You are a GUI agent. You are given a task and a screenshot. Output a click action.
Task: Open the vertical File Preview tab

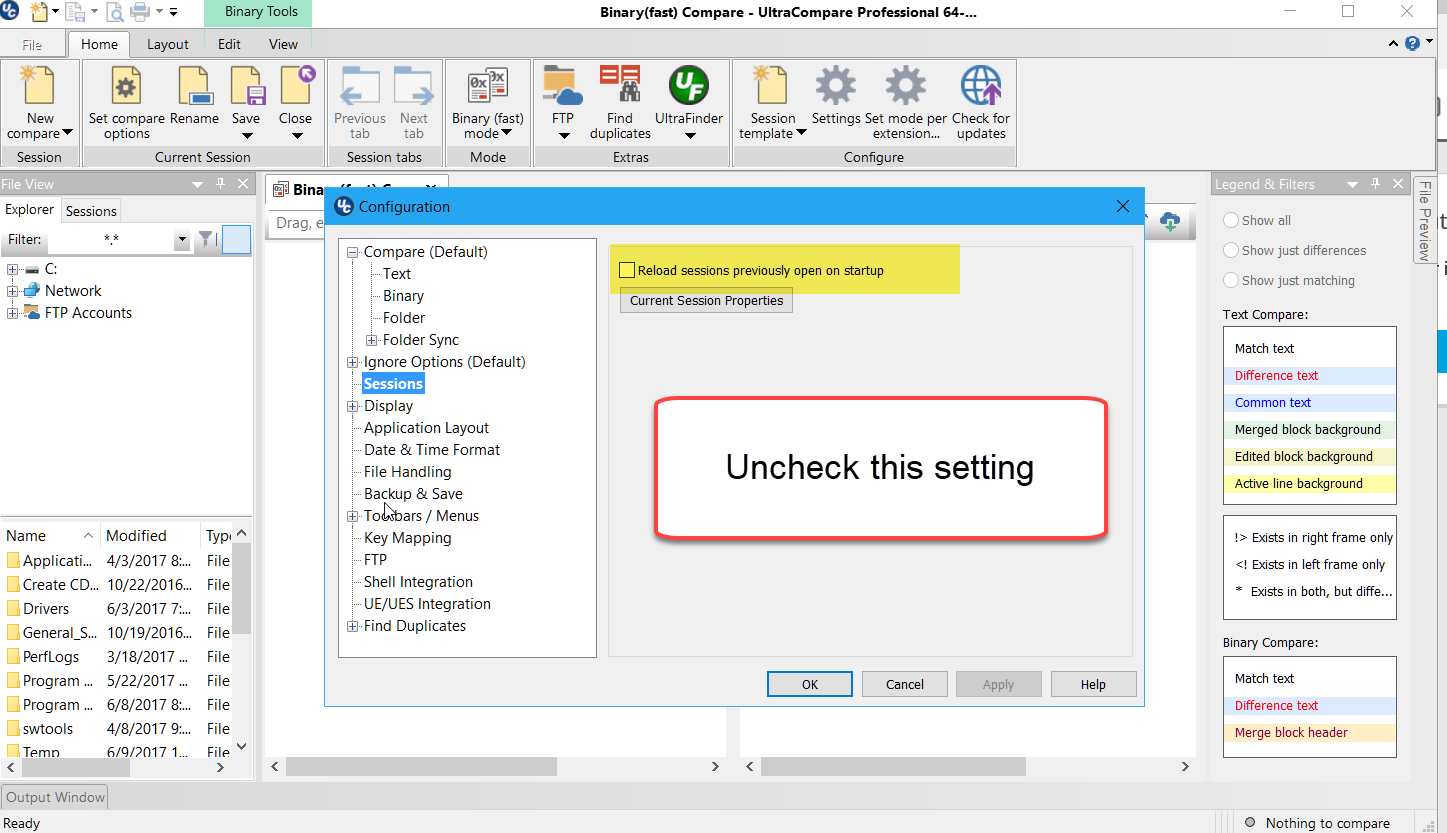[x=1425, y=221]
